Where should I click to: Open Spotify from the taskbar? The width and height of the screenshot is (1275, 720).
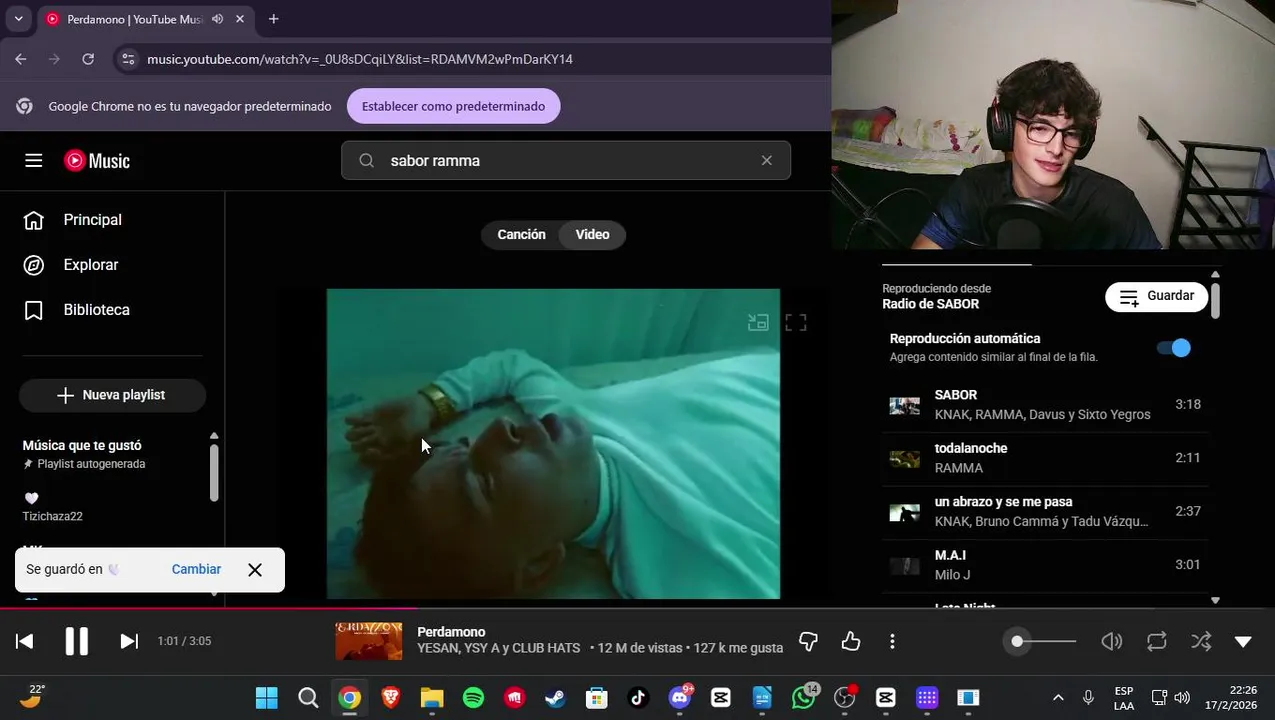coord(473,698)
